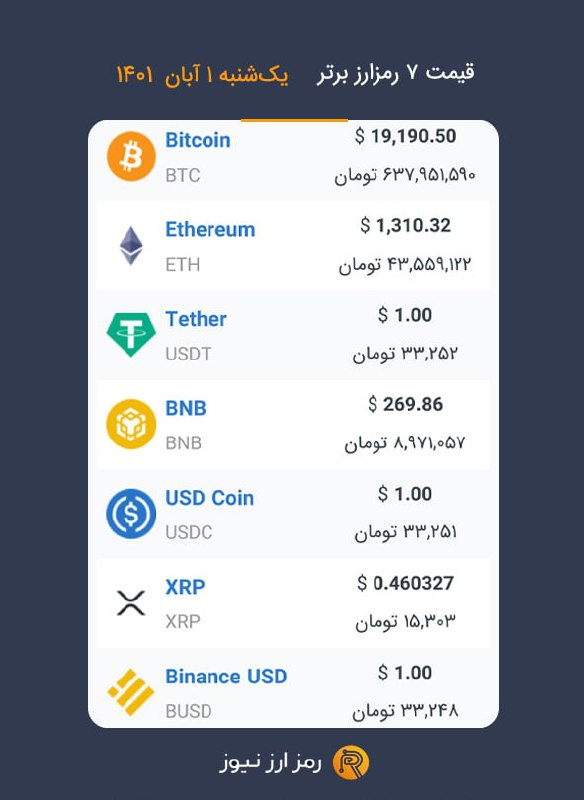Viewport: 584px width, 800px height.
Task: Click the orange date heading text
Action: (x=202, y=75)
